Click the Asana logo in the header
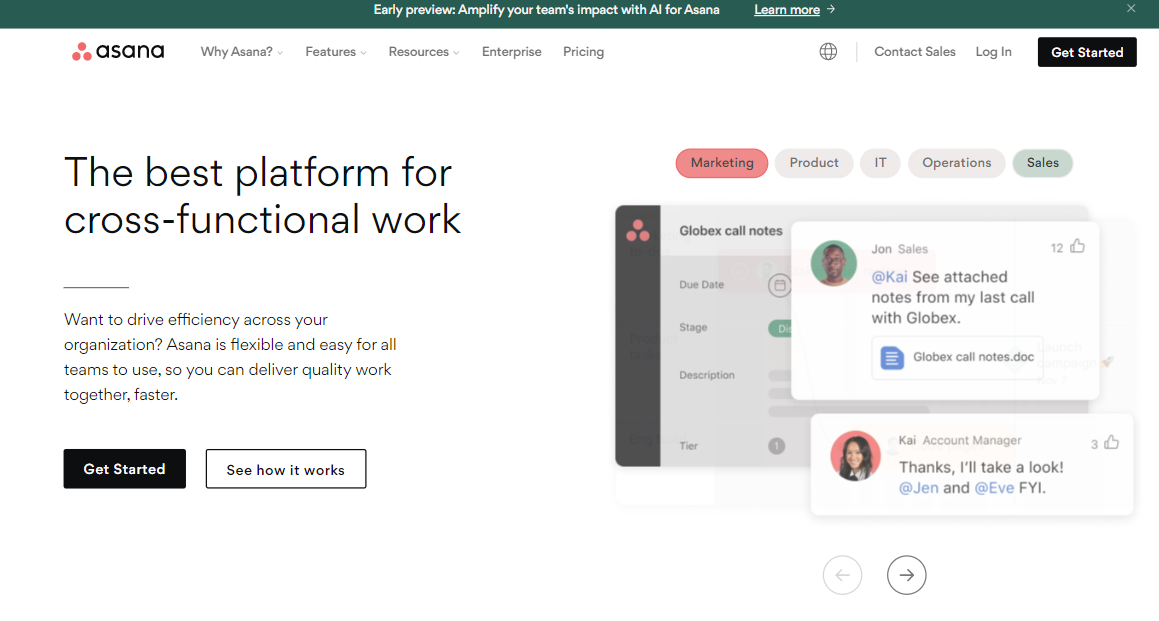The image size is (1159, 621). (x=118, y=52)
